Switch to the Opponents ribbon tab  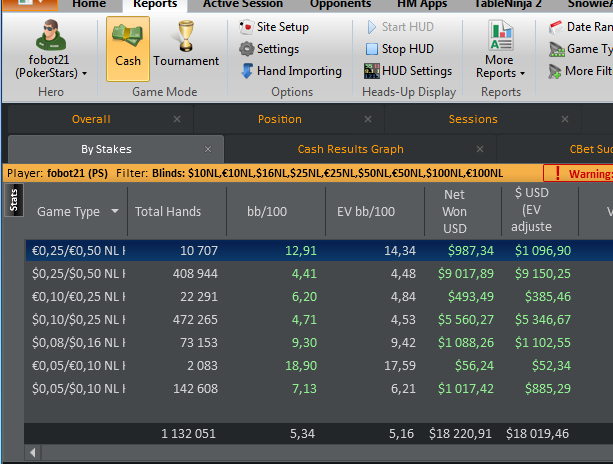[340, 4]
